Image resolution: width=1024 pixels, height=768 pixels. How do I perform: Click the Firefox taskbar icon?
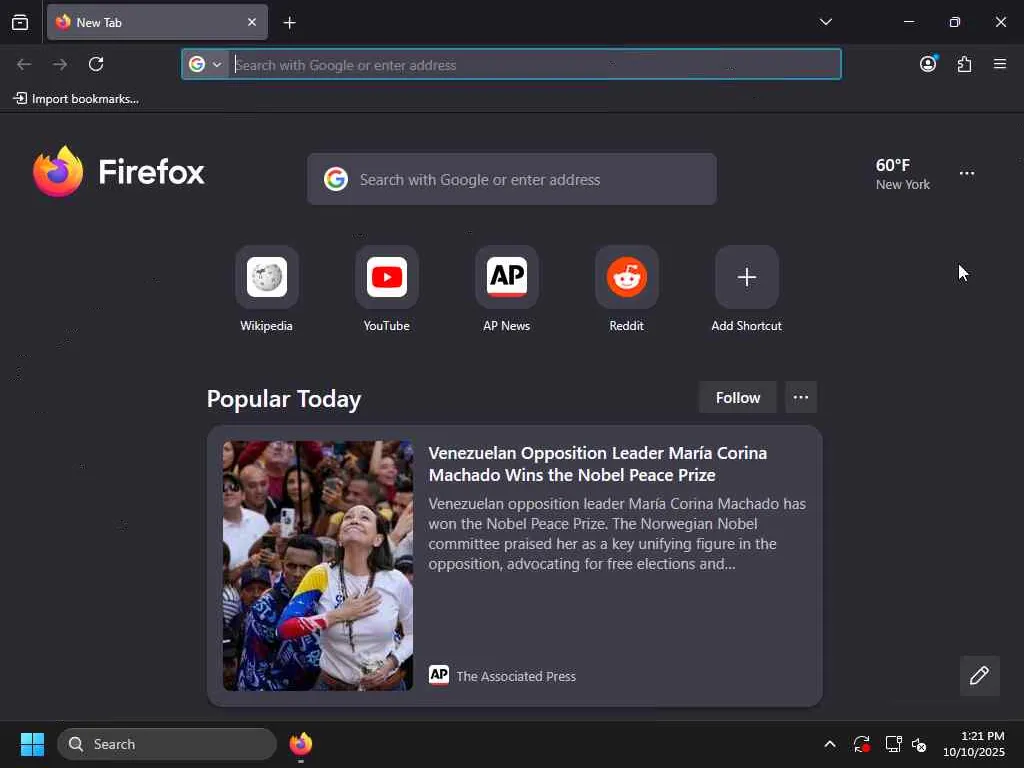(300, 744)
